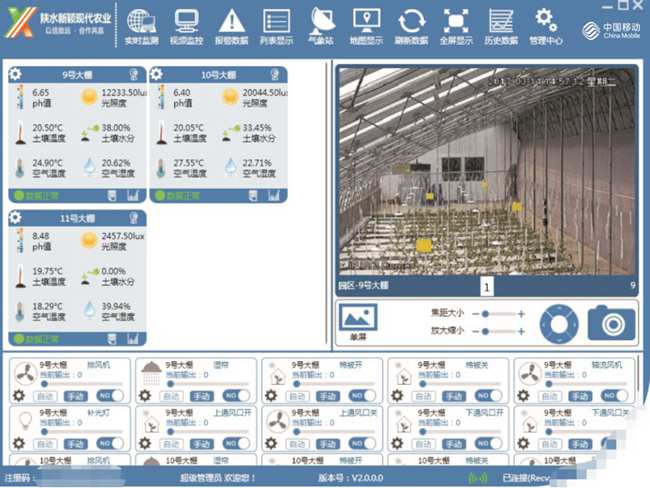Click the document icon at bottom of 11号大棚 sensor card
The width and height of the screenshot is (650, 488).
coord(112,339)
